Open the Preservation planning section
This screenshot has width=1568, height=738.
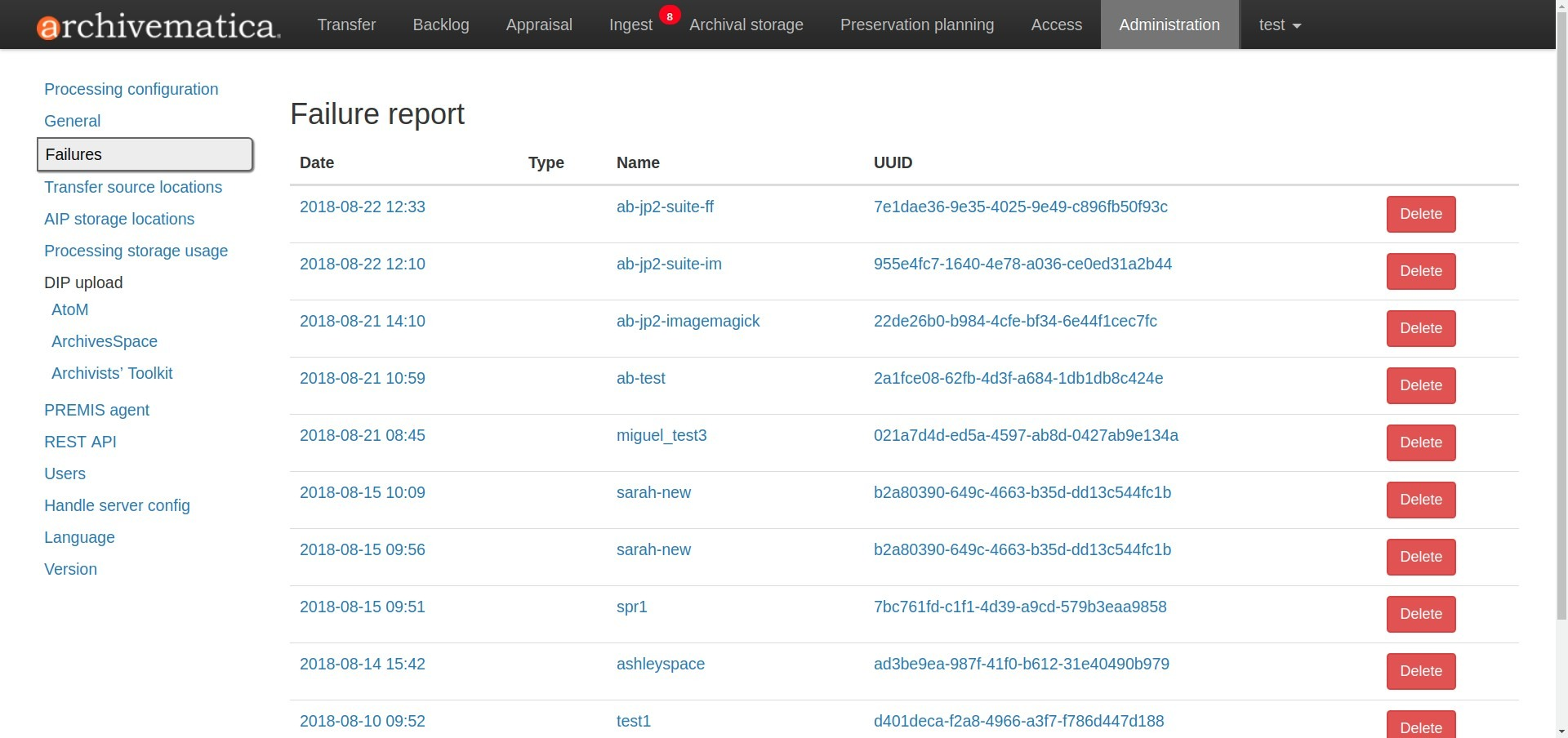(x=916, y=24)
